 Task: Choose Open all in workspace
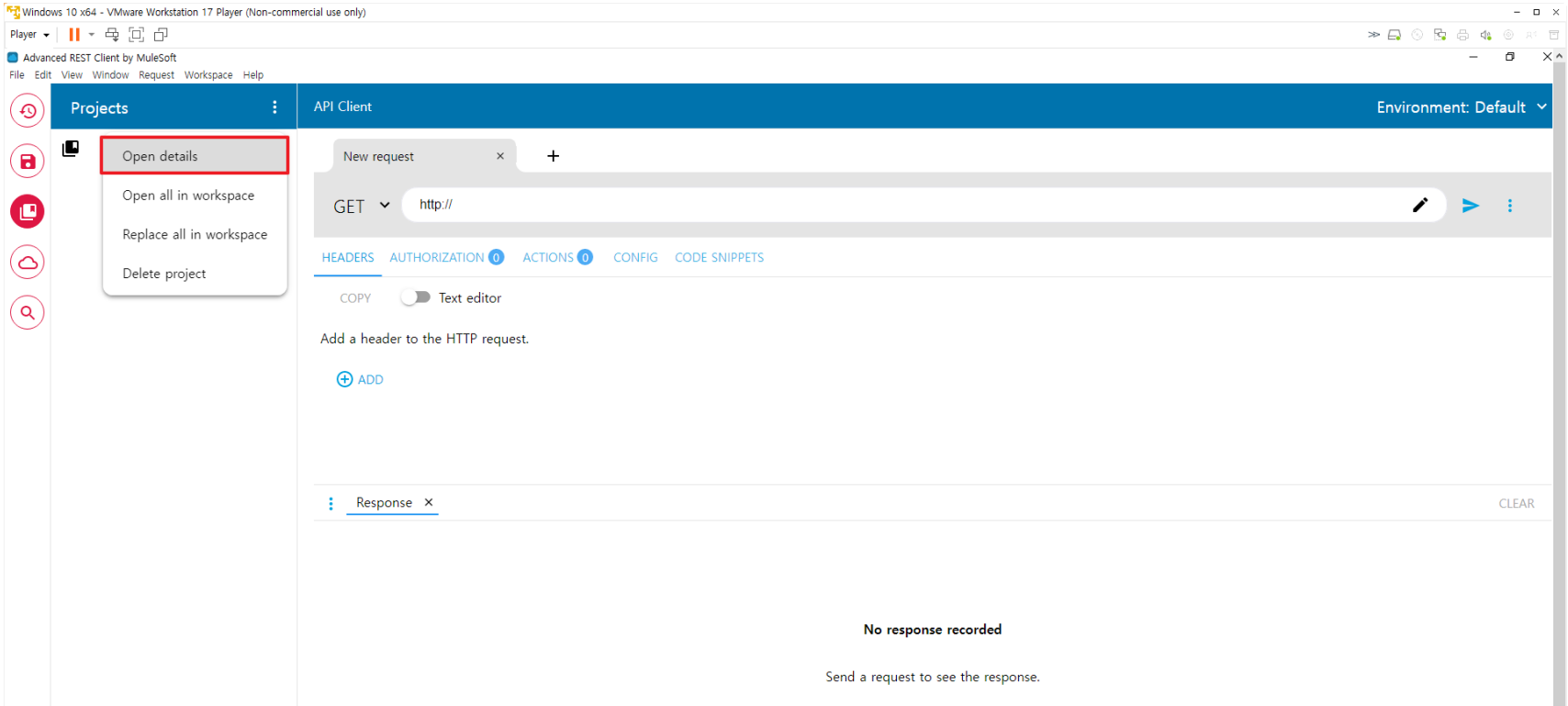click(195, 196)
